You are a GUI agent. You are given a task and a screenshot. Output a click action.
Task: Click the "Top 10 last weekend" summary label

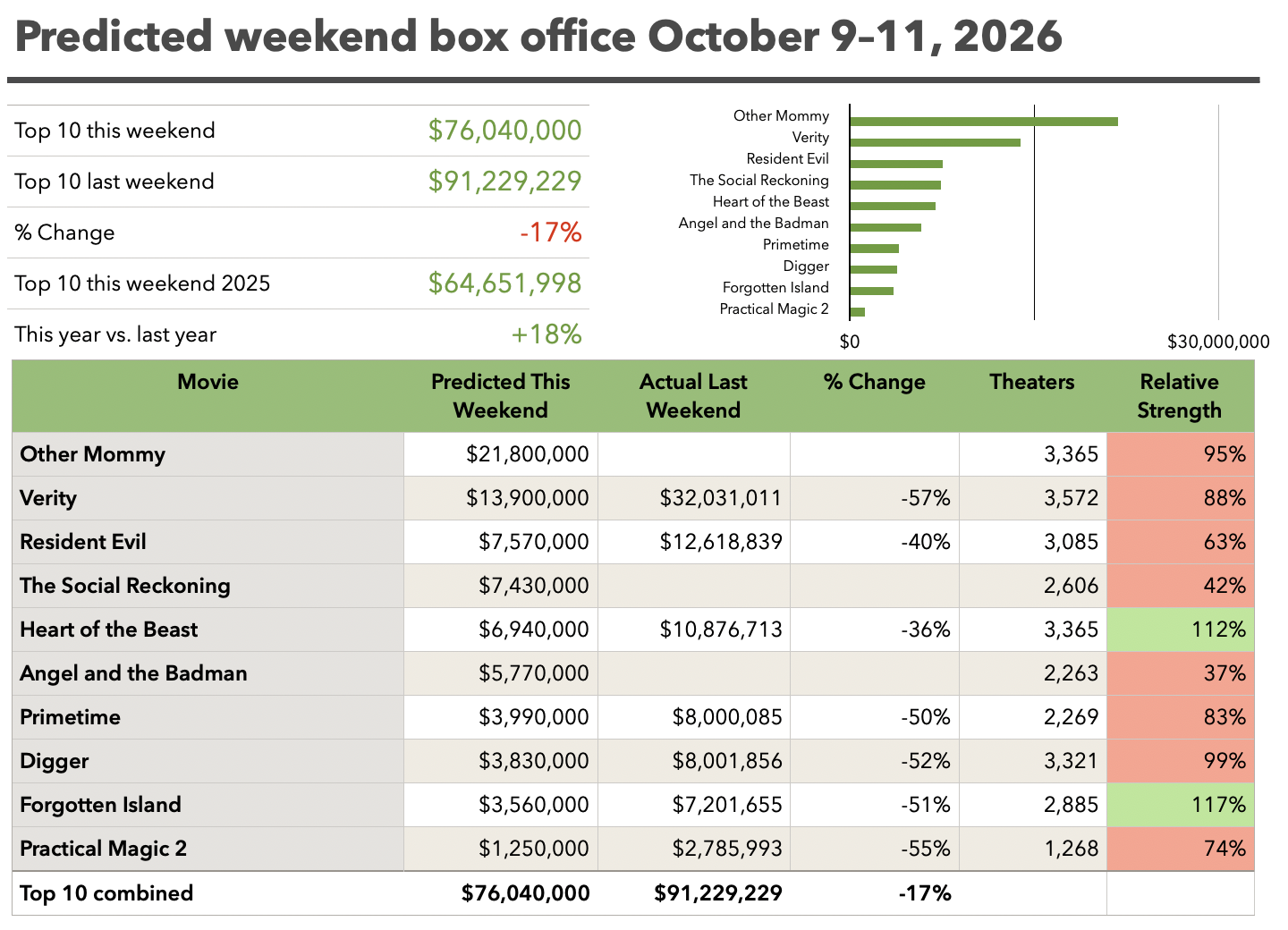[114, 182]
